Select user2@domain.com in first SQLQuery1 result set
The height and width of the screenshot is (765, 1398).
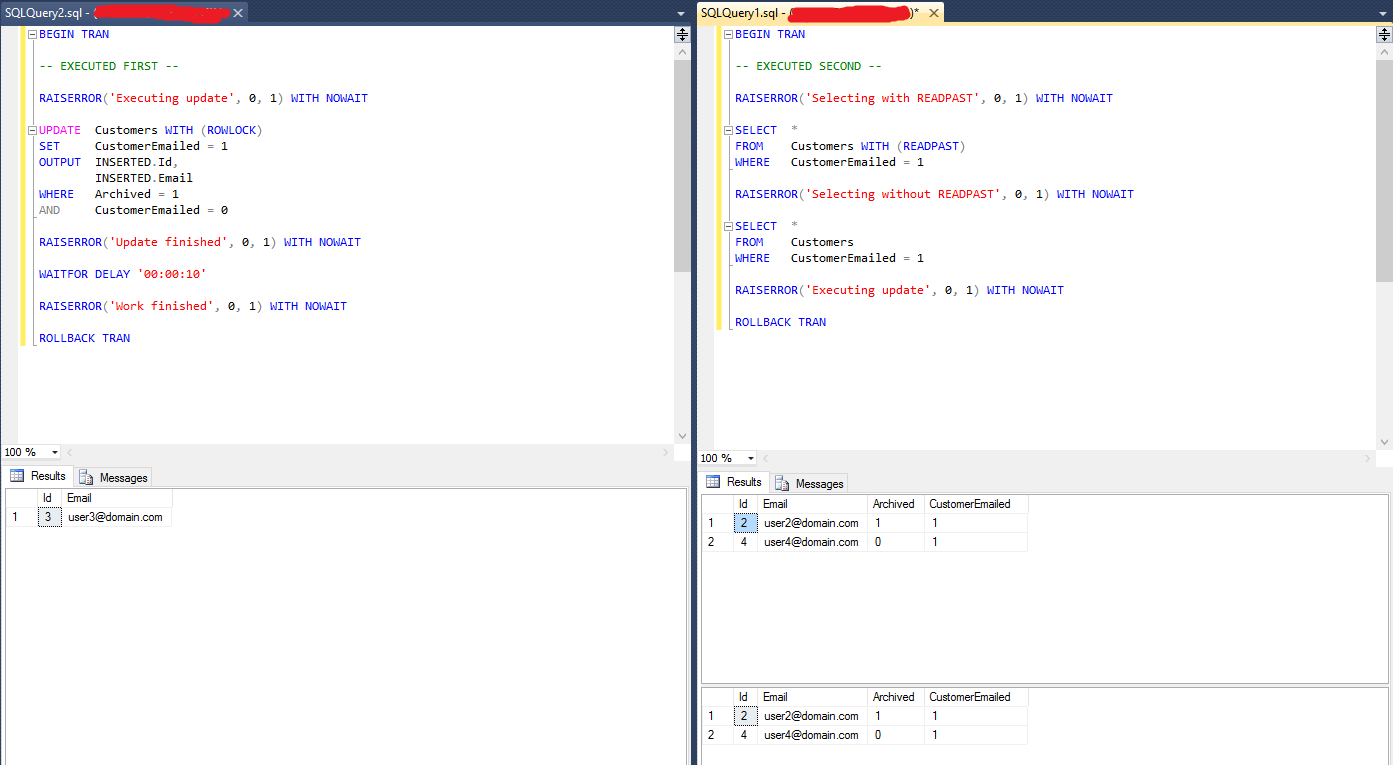(x=812, y=523)
